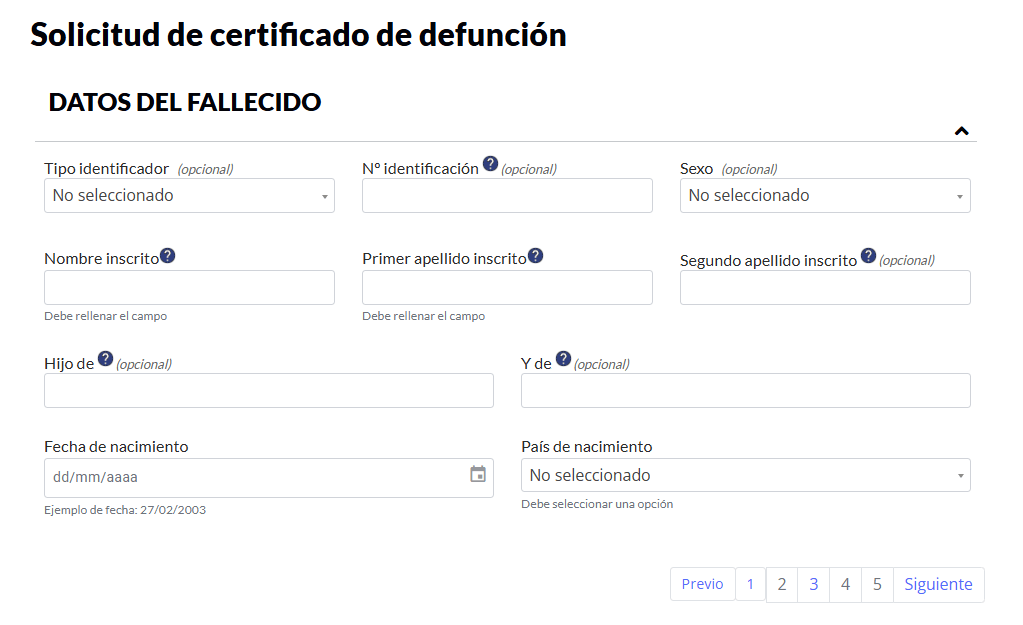The width and height of the screenshot is (1023, 625).
Task: Show help for the Hijo de field
Action: [103, 358]
